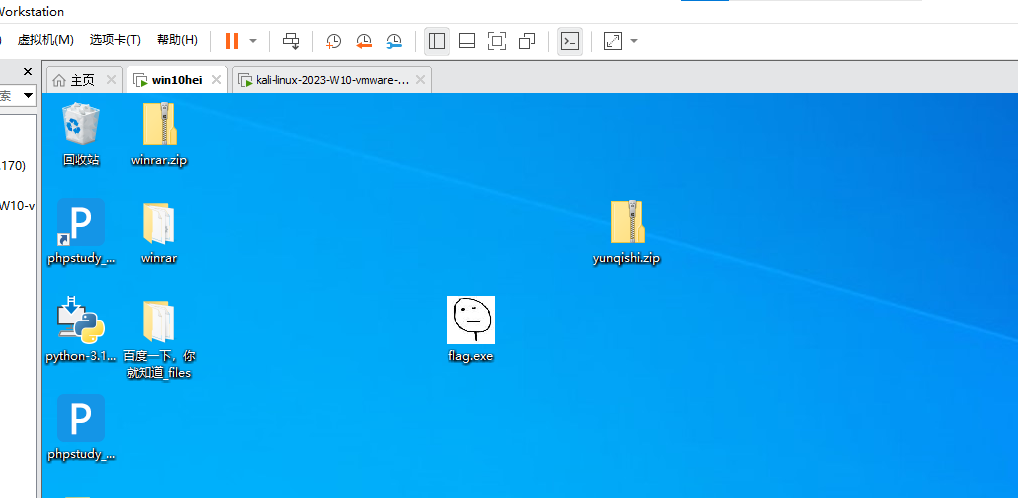Toggle the library sidebar view
Viewport: 1018px width, 498px height.
437,41
